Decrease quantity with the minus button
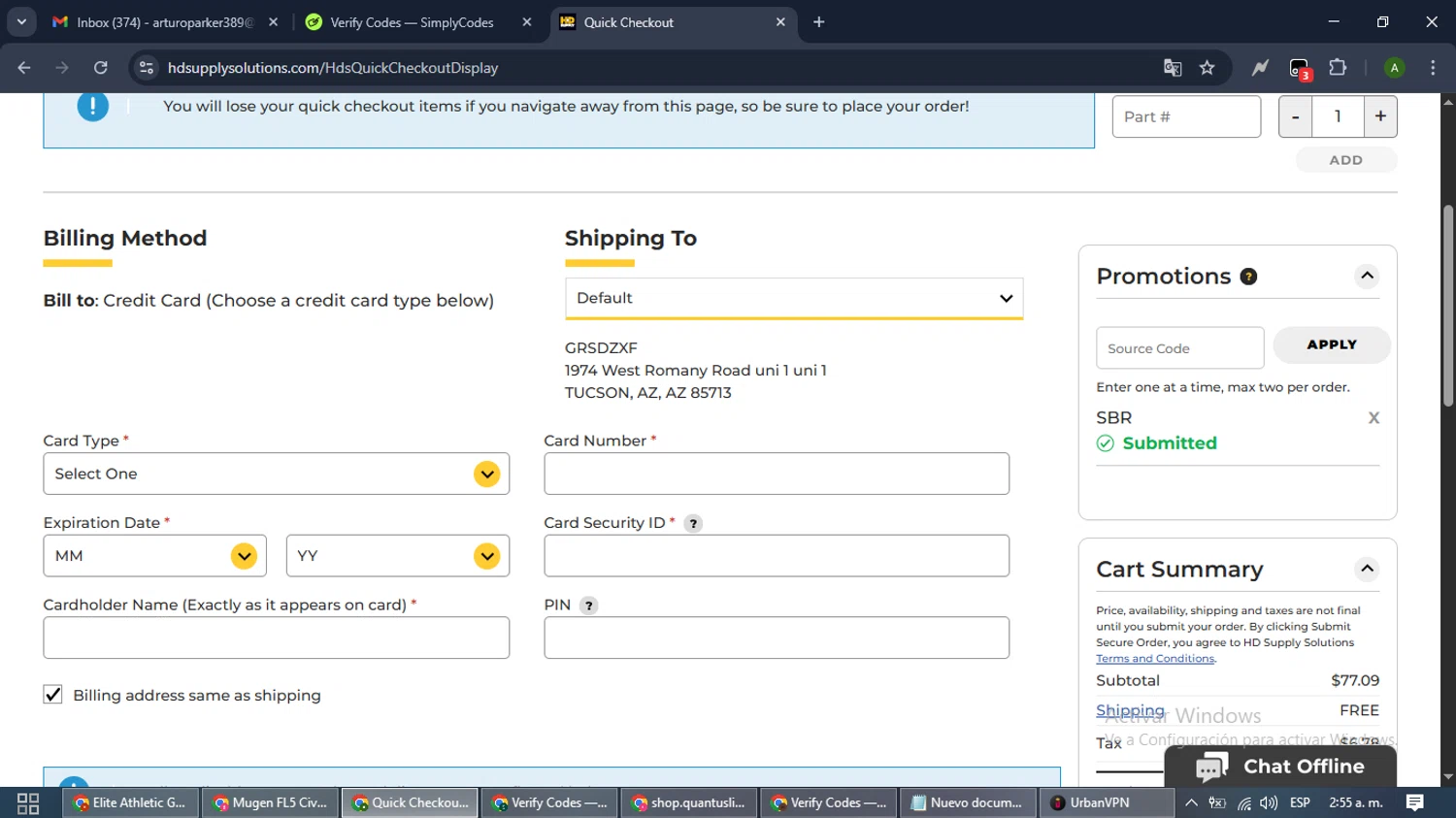This screenshot has width=1456, height=818. point(1295,116)
